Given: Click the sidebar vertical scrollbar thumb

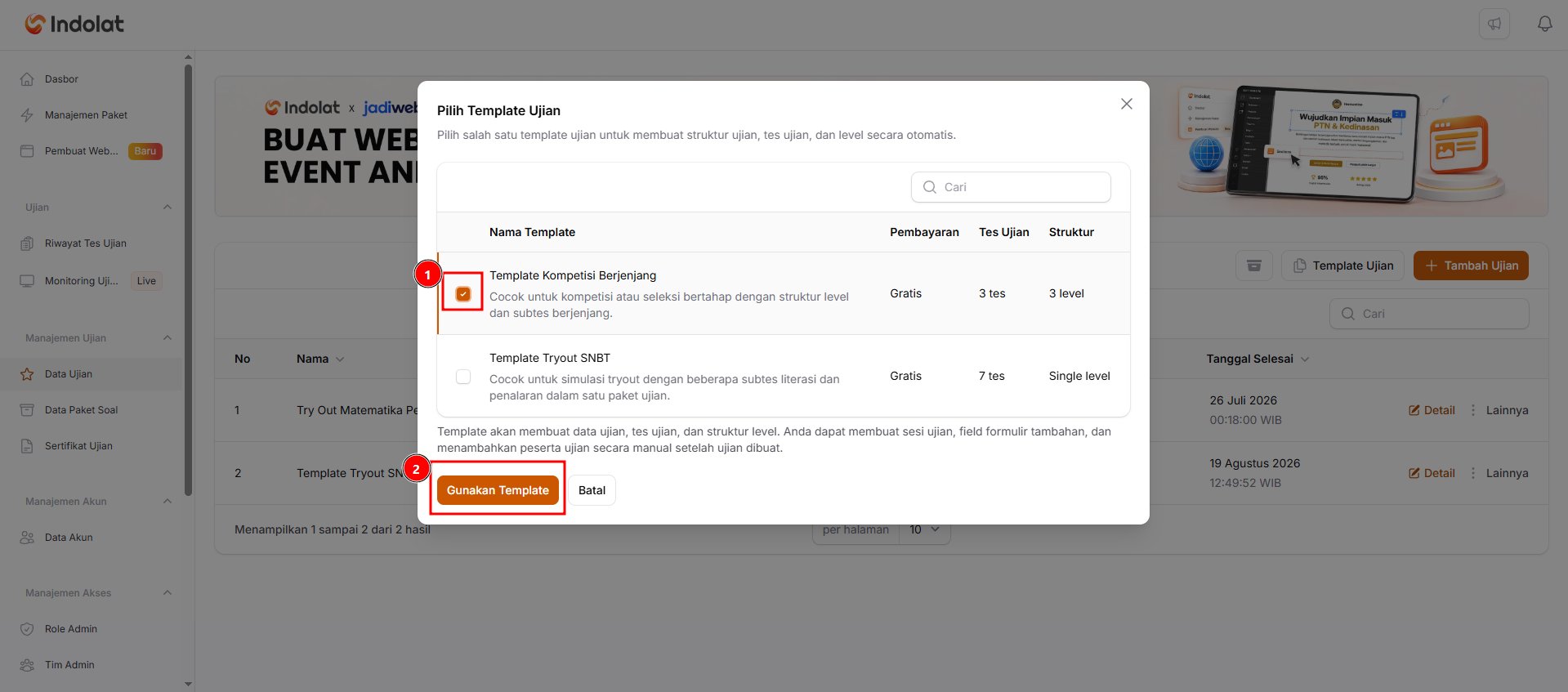Looking at the screenshot, I should coord(188,280).
